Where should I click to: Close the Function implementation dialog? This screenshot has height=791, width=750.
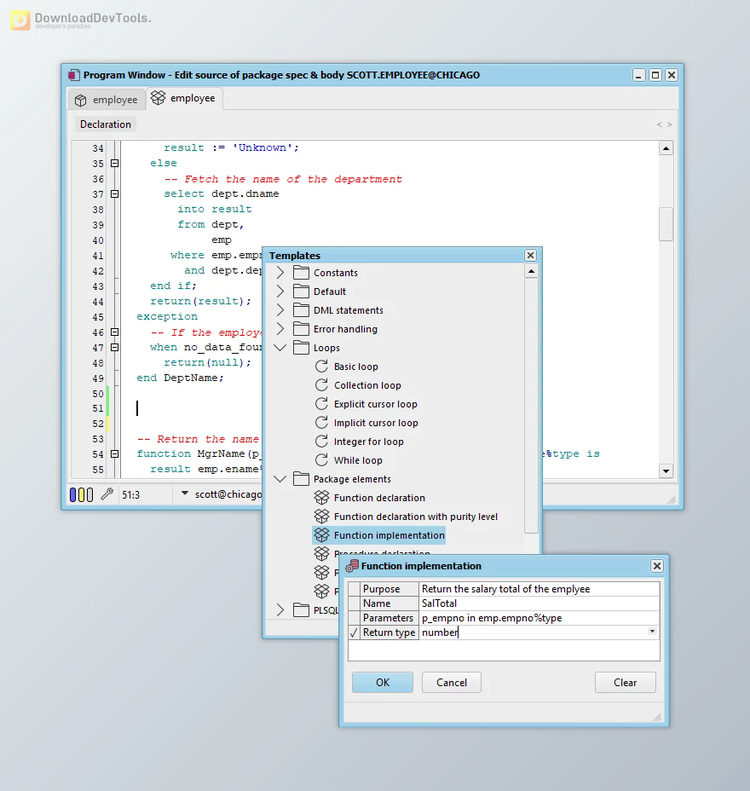click(657, 566)
